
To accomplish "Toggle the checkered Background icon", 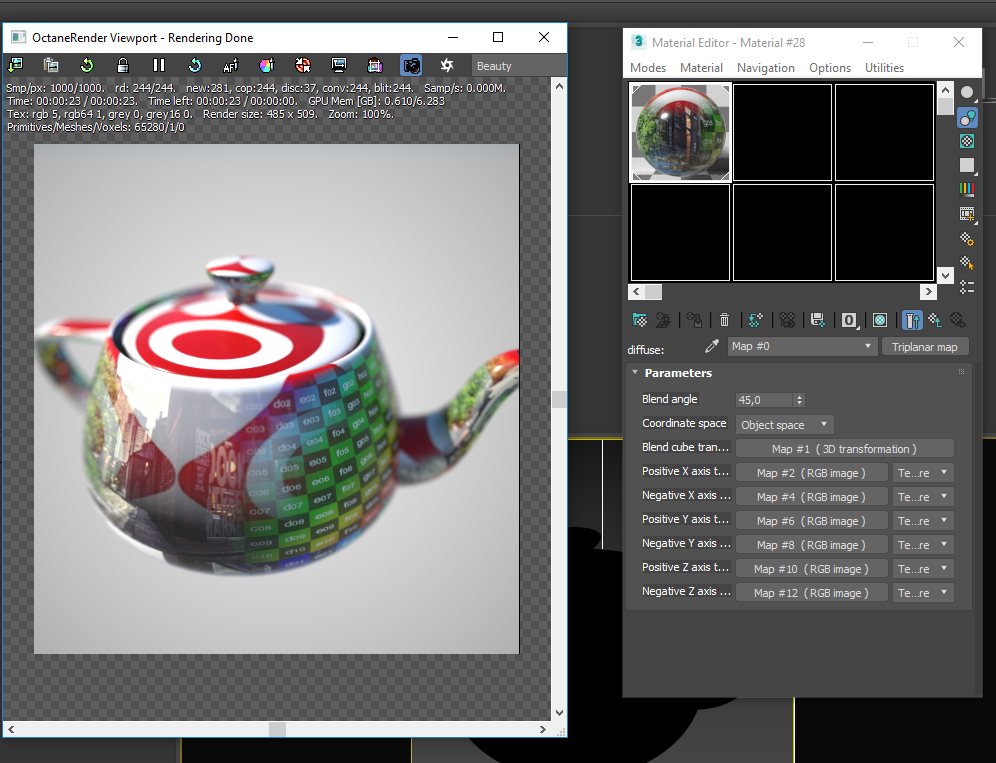I will (967, 141).
